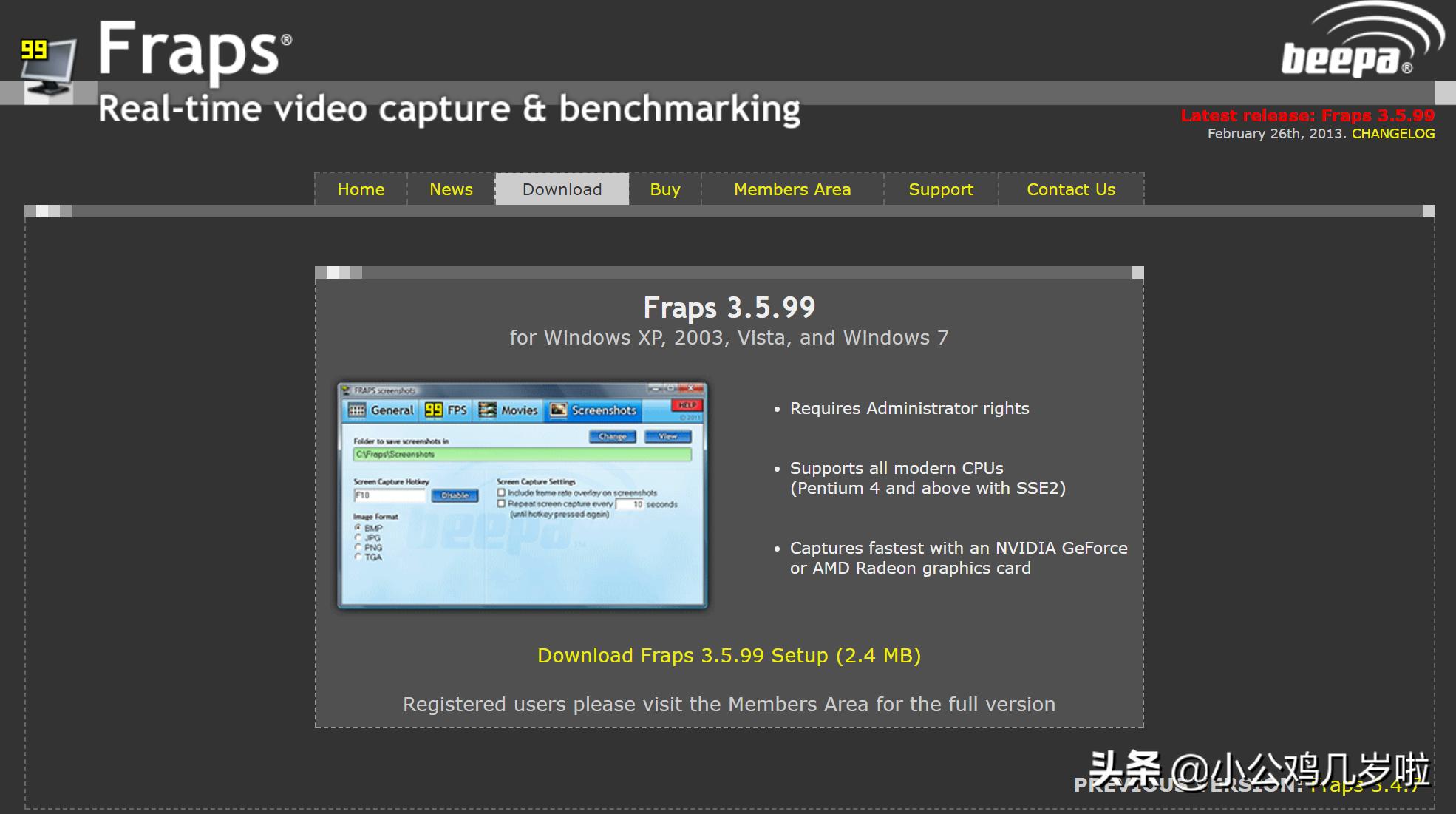This screenshot has width=1456, height=814.
Task: Open the Download navigation tab
Action: 562,189
